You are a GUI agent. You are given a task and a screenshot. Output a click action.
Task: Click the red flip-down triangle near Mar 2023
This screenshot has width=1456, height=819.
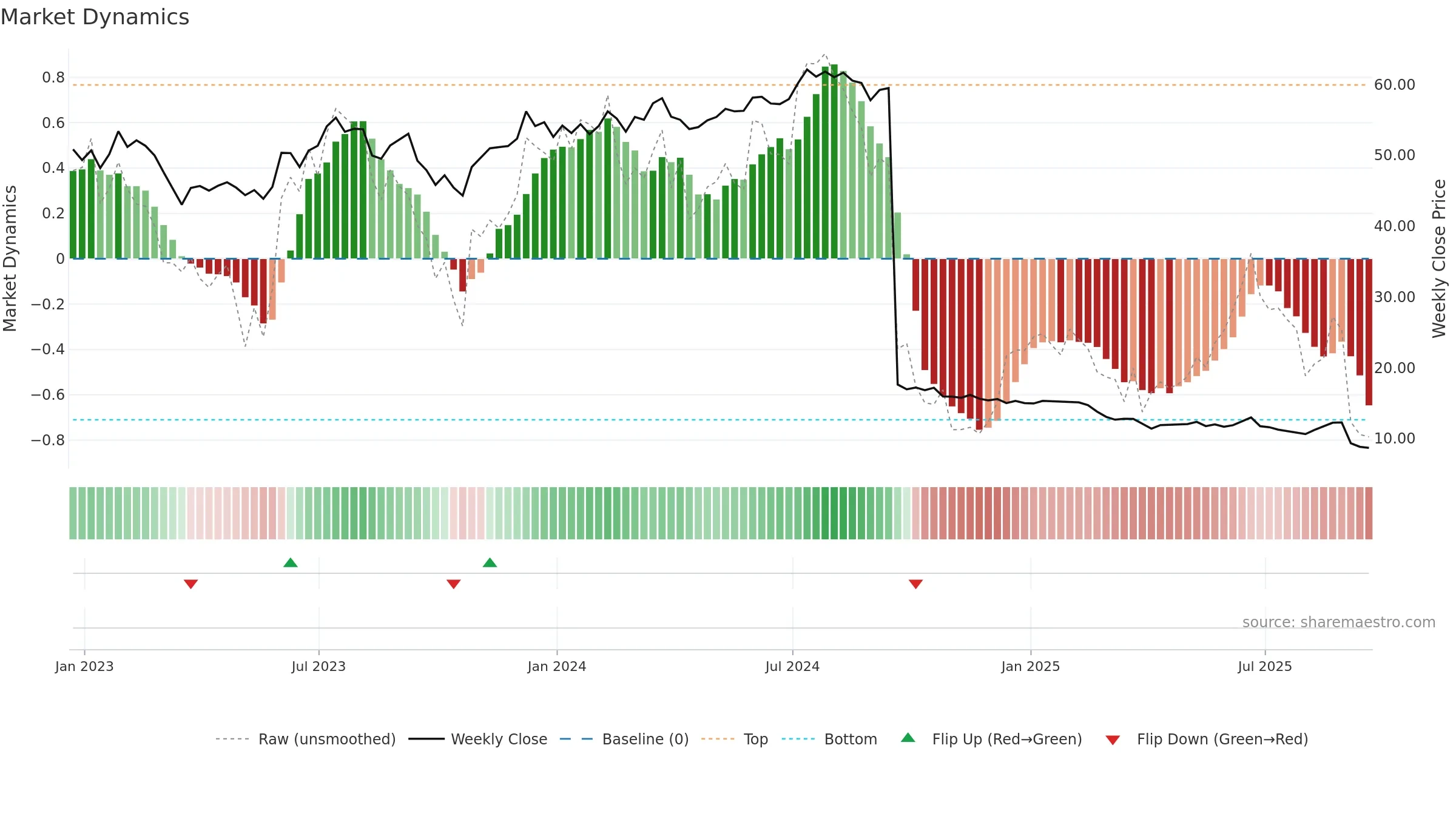tap(191, 584)
